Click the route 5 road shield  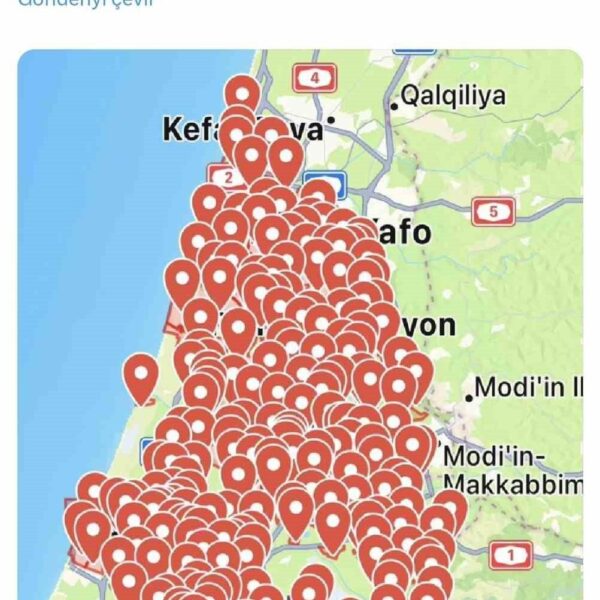(493, 212)
